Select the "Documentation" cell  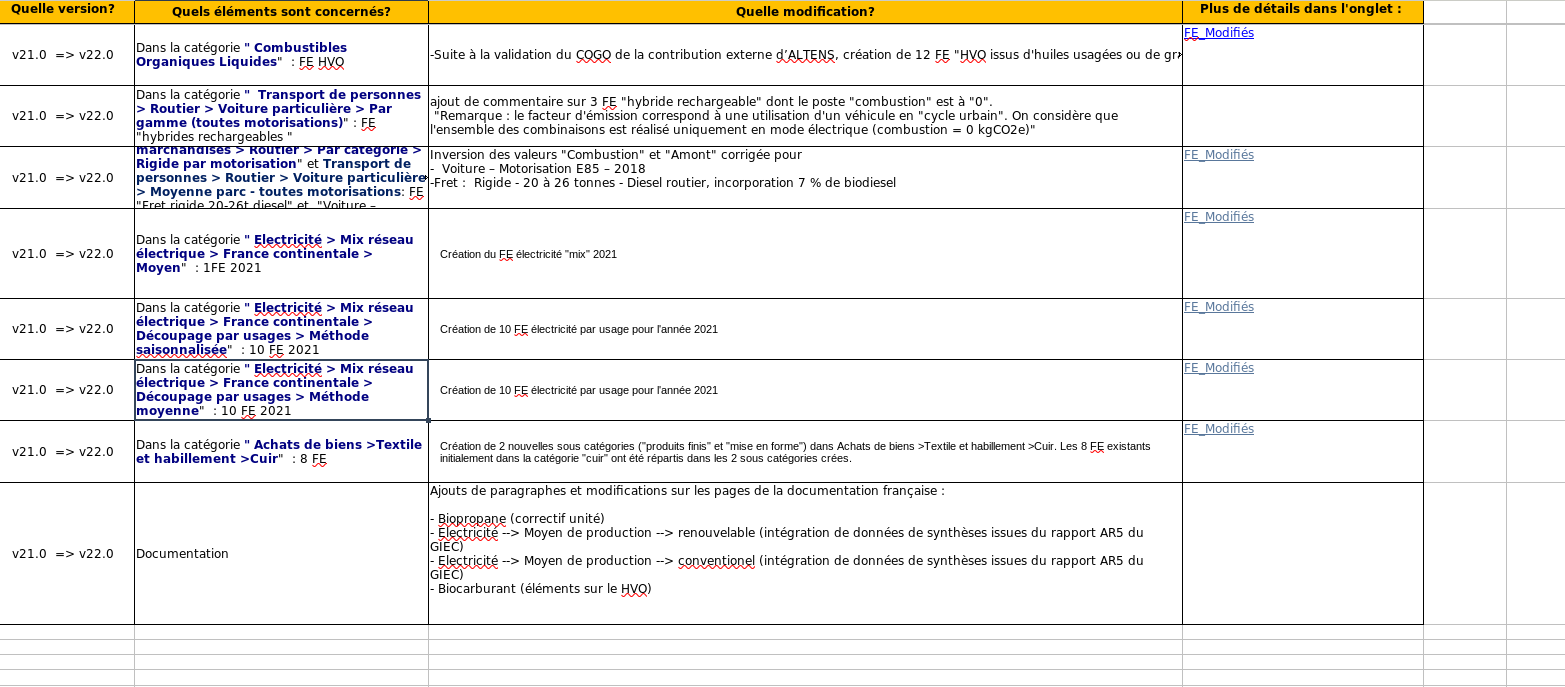(x=281, y=554)
